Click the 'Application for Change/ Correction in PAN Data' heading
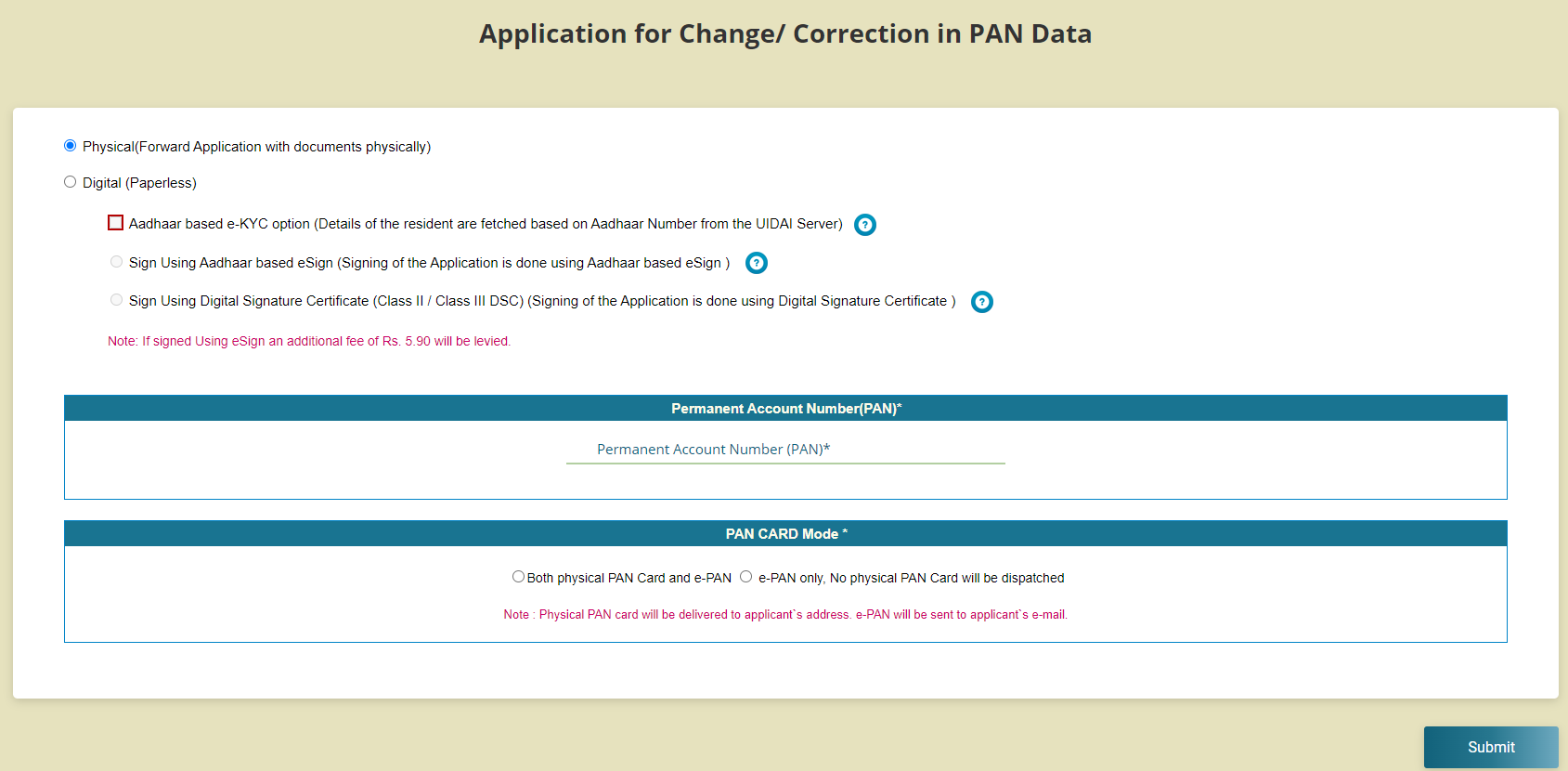1568x771 pixels. click(x=785, y=33)
